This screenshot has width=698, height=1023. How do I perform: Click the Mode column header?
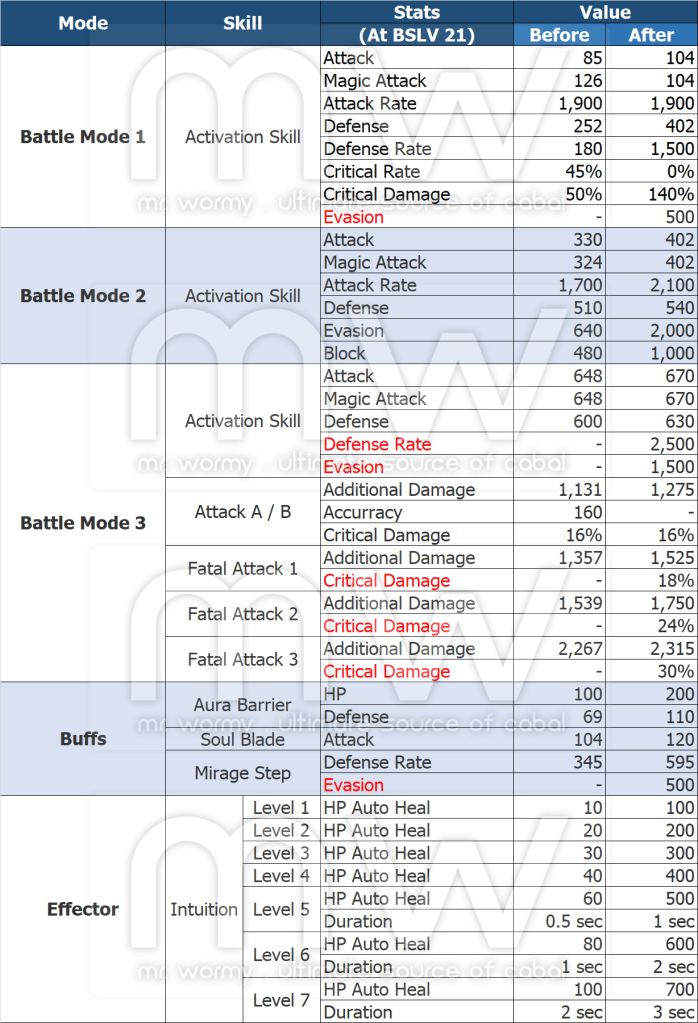[83, 23]
